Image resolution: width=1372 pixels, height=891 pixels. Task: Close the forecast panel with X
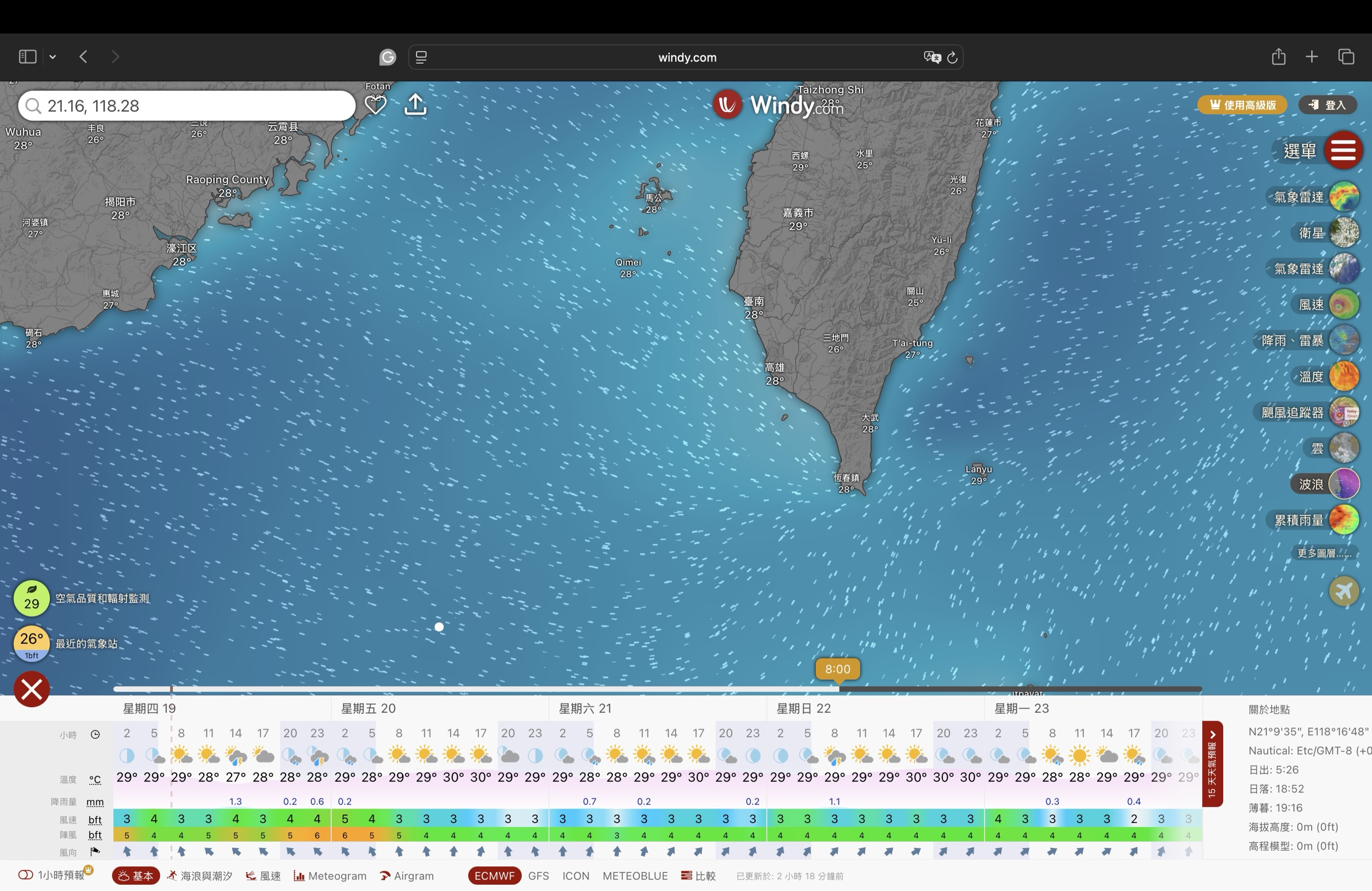32,688
